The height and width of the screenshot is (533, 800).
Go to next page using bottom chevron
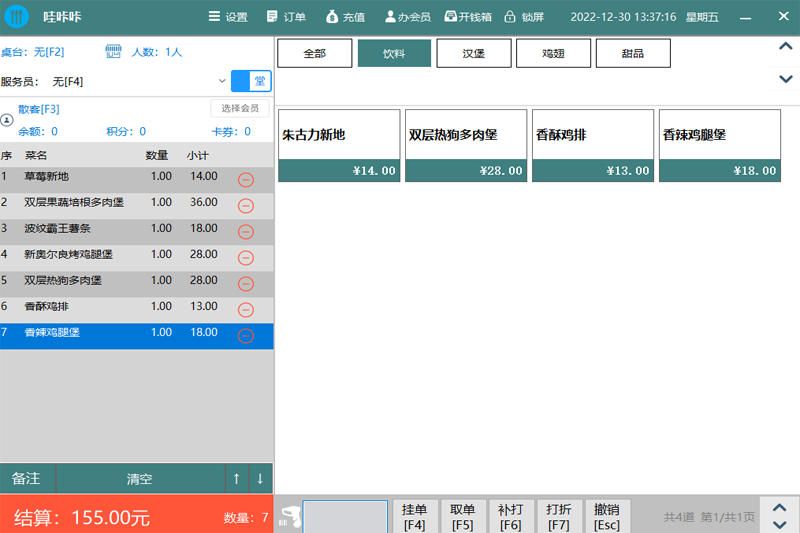(x=779, y=523)
